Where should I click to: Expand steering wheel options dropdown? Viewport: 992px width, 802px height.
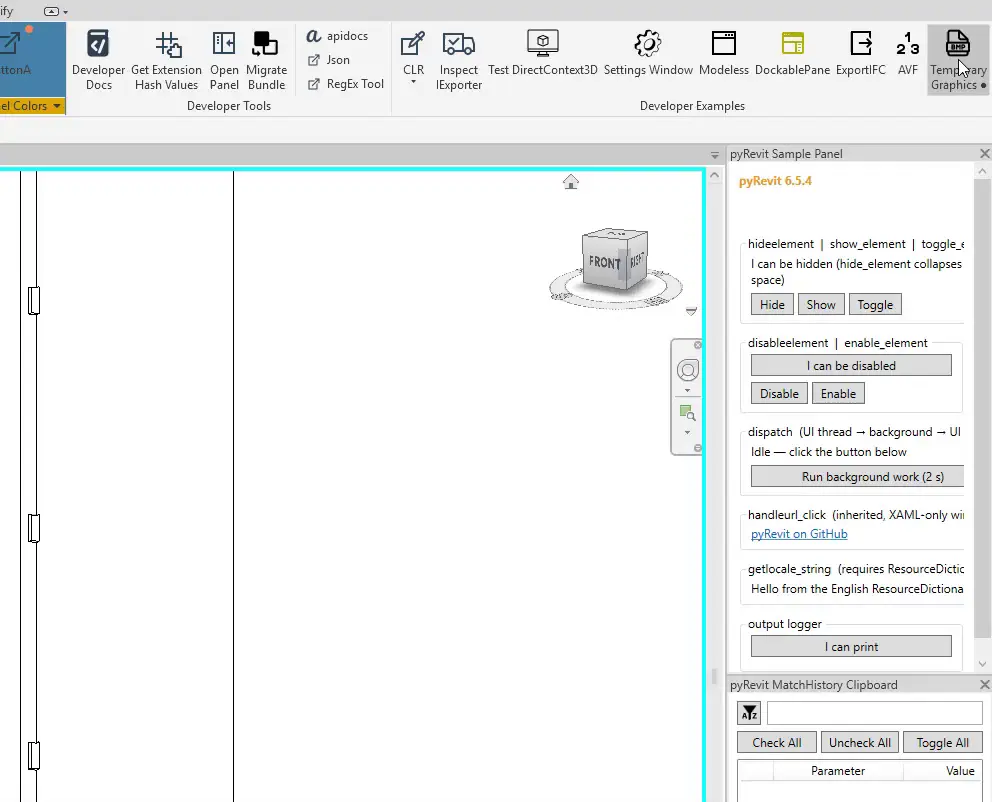point(688,391)
